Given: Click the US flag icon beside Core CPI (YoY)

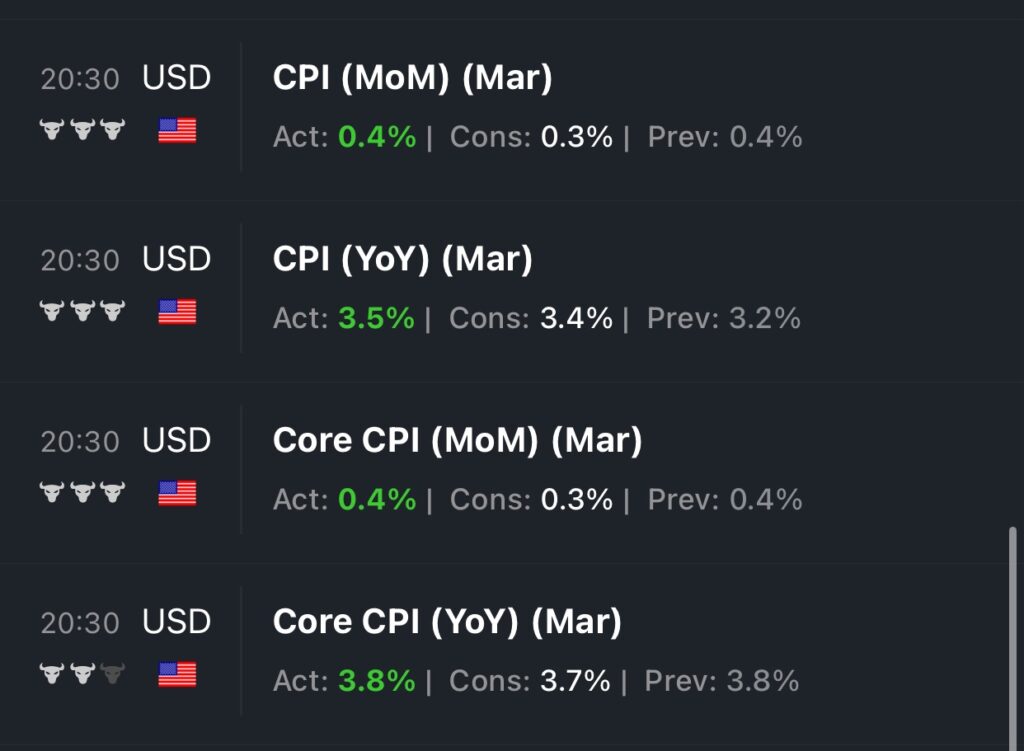Looking at the screenshot, I should click(x=177, y=675).
